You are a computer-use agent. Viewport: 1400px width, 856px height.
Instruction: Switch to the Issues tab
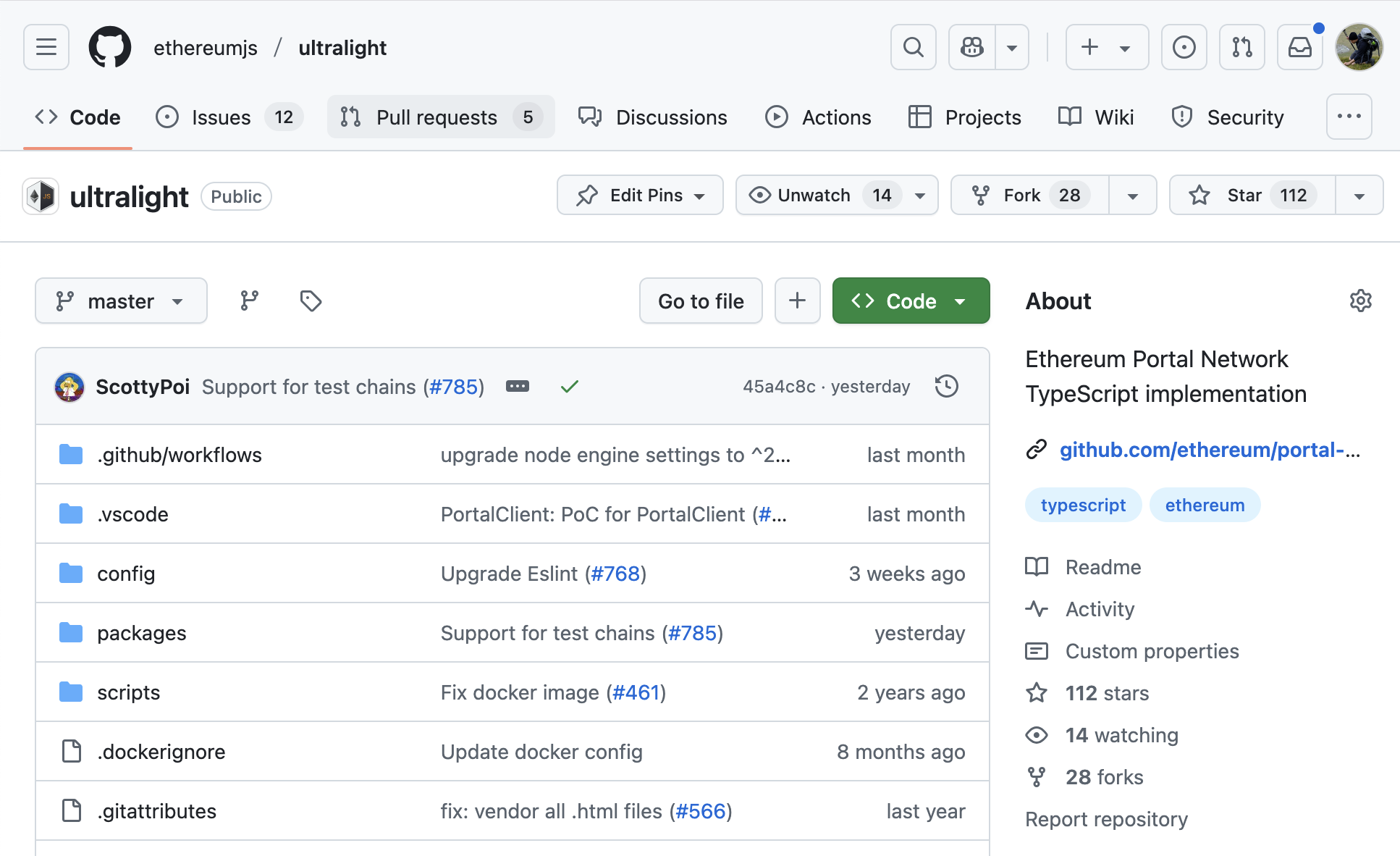click(220, 117)
